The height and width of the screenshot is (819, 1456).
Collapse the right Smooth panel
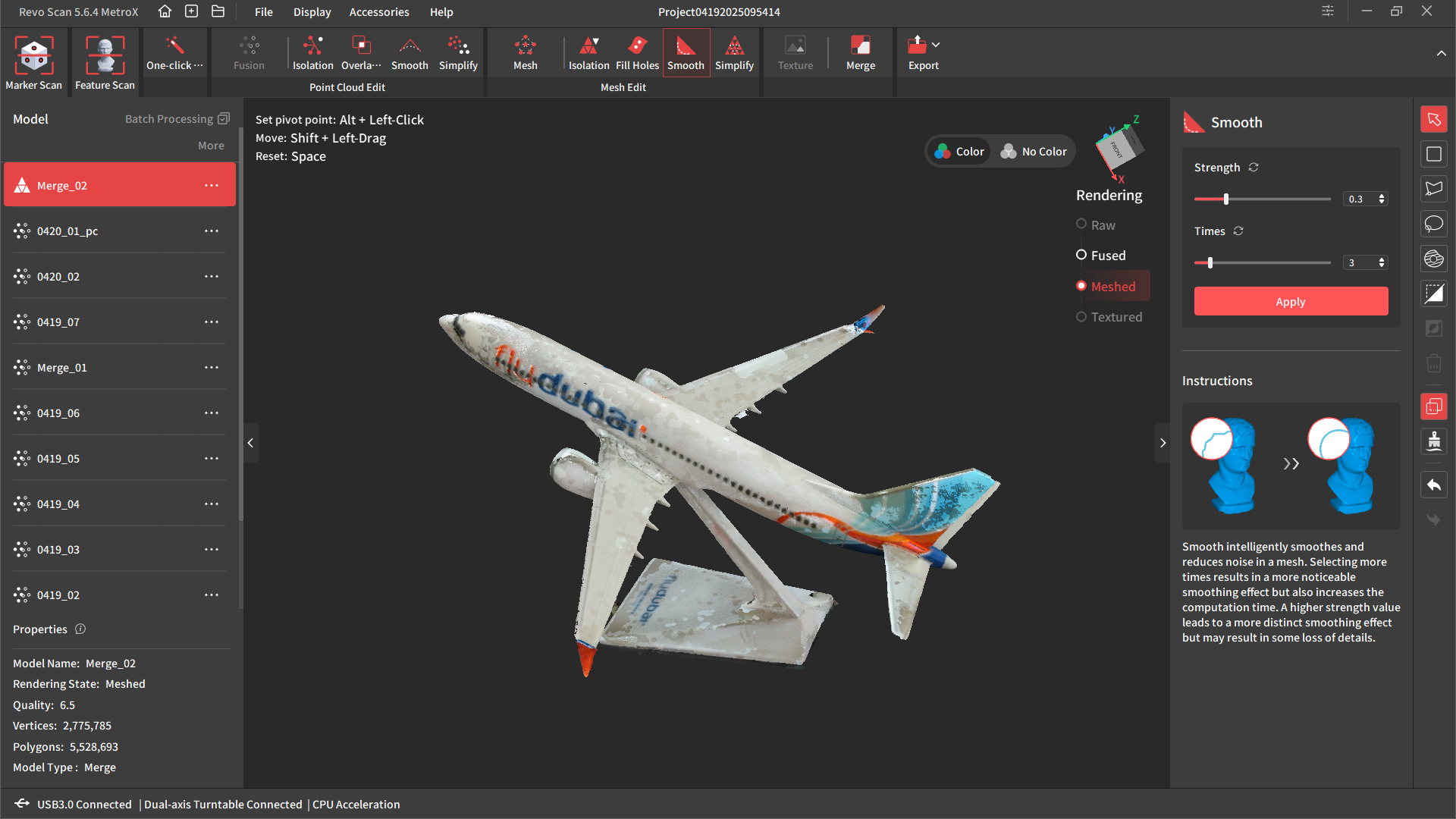(1163, 443)
